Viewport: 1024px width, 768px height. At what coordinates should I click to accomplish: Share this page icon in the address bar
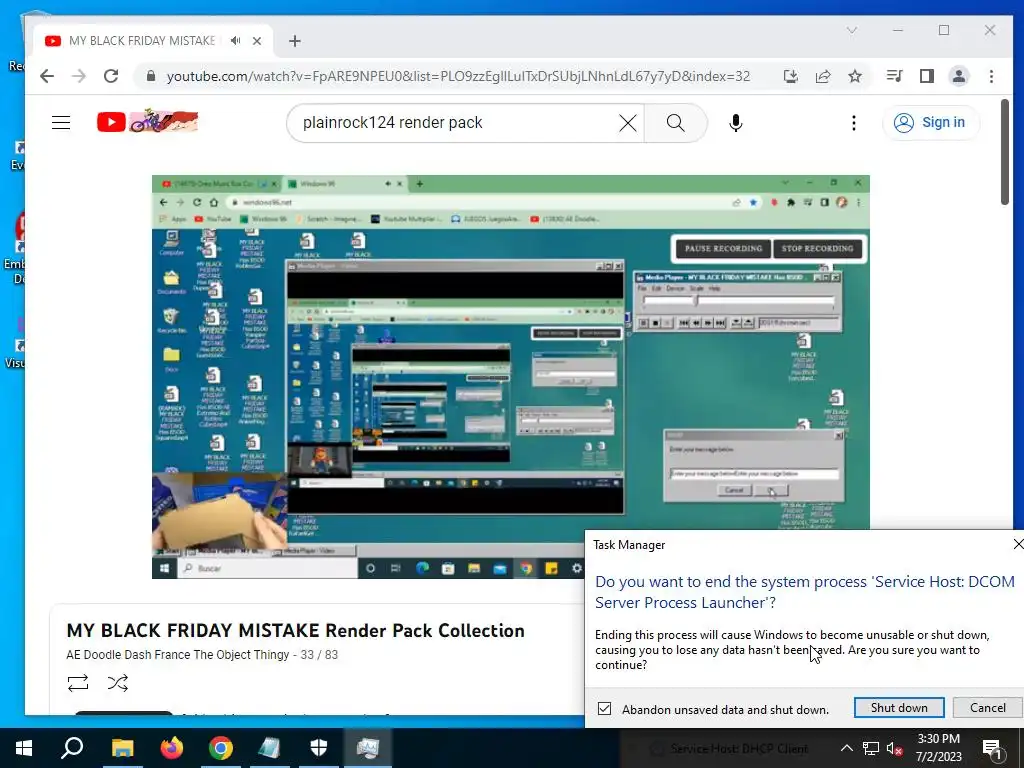pos(823,76)
